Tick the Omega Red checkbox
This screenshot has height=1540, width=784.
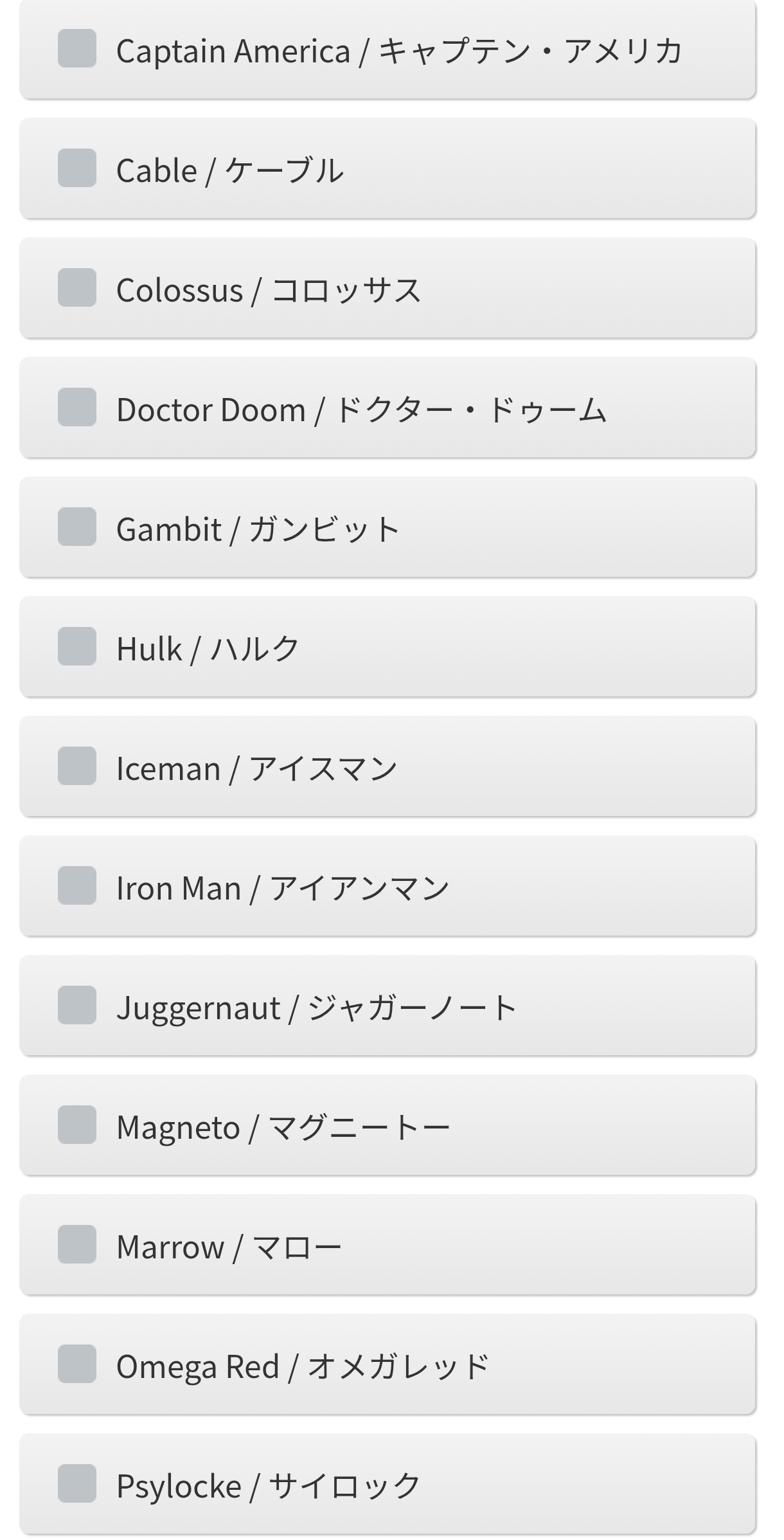[x=77, y=1364]
